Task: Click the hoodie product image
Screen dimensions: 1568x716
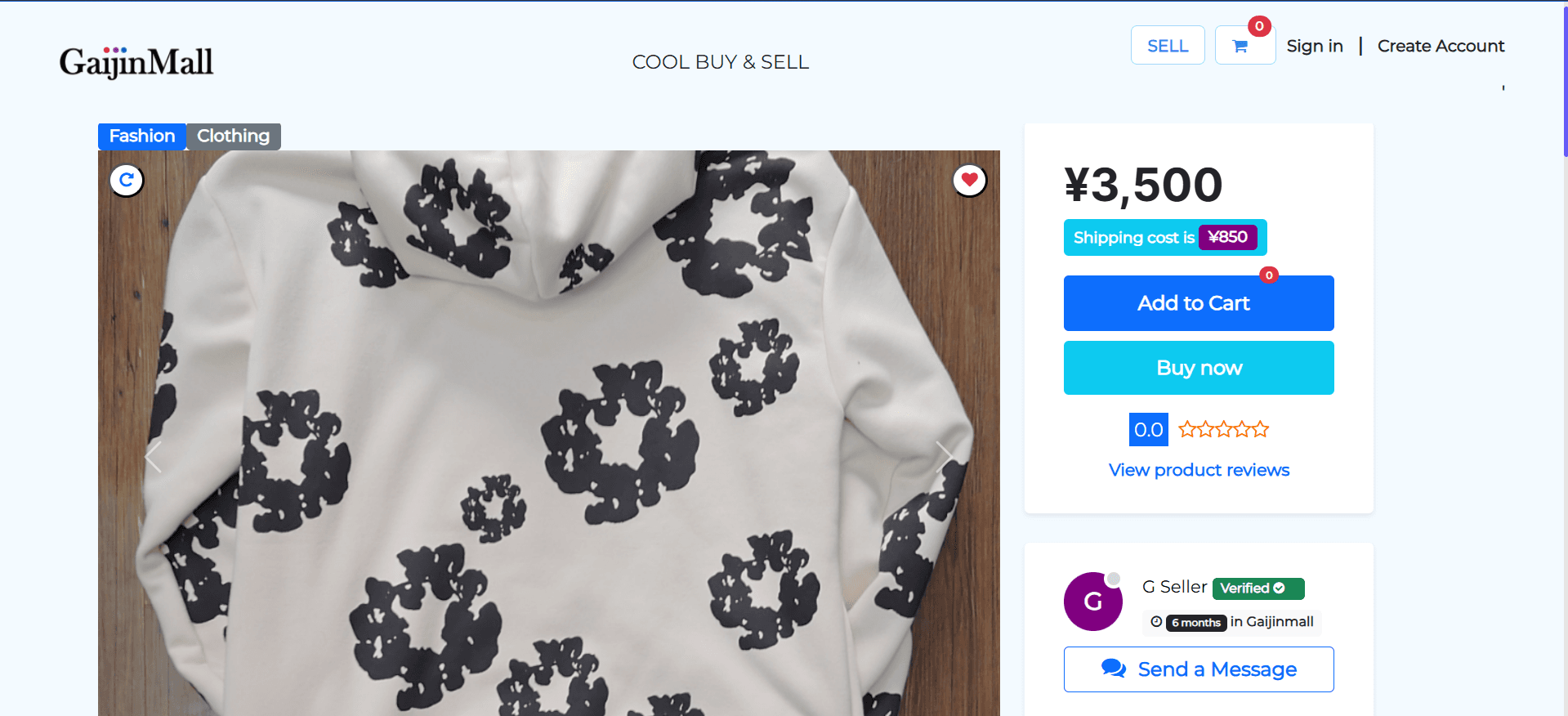Action: click(547, 433)
